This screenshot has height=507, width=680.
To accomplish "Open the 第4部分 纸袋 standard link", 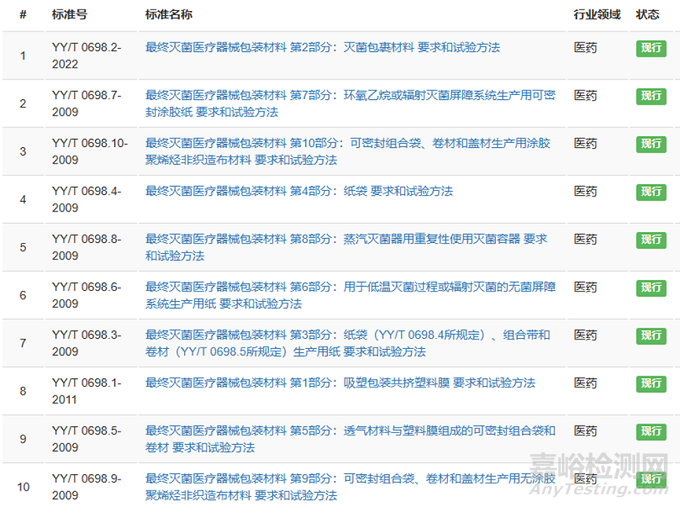I will [299, 192].
